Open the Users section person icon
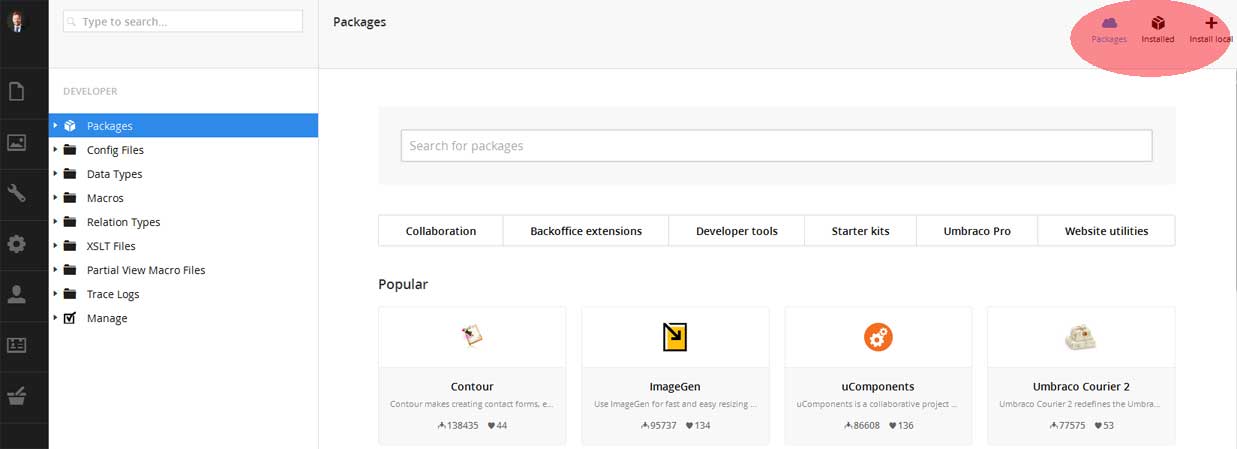Viewport: 1237px width, 449px height. point(16,294)
